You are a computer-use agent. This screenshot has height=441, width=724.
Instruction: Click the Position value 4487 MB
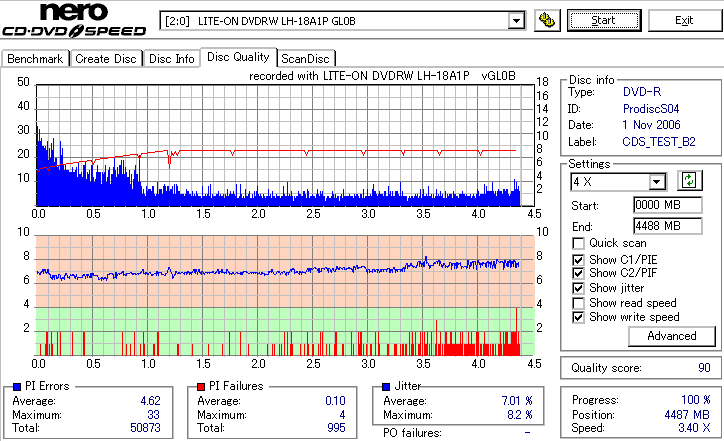click(687, 415)
